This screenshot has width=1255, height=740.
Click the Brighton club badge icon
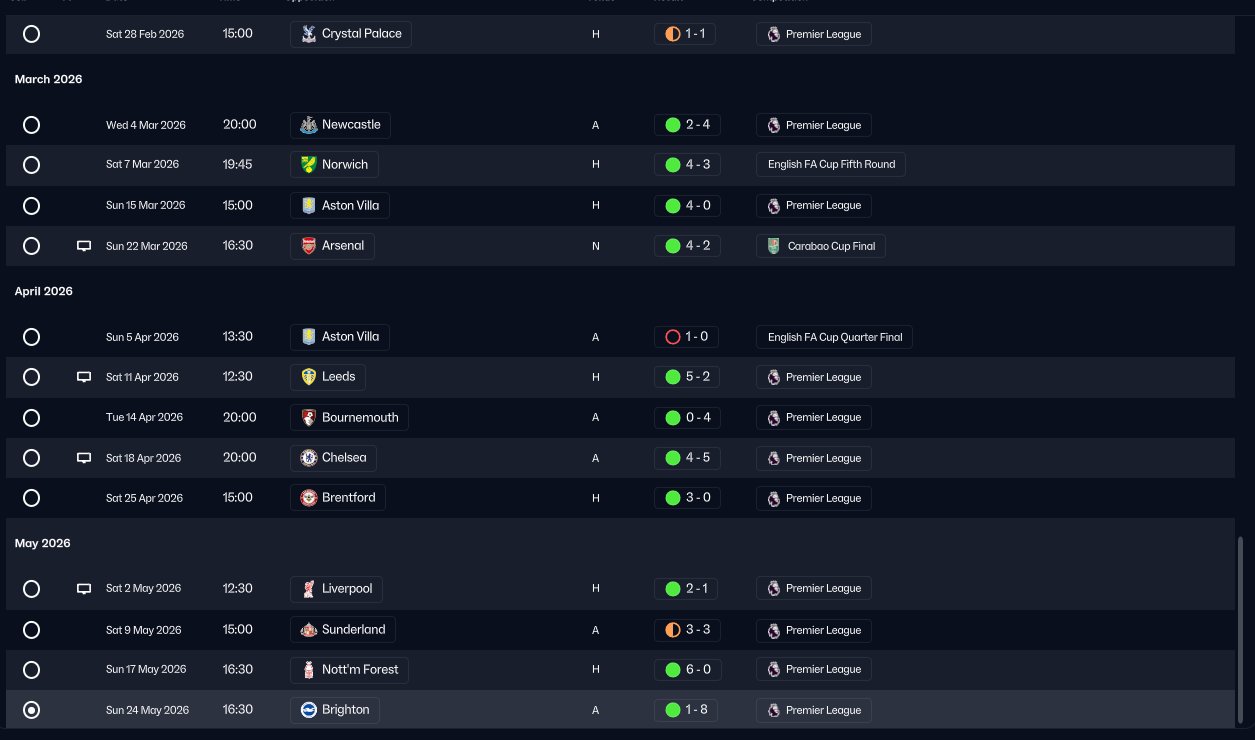[x=309, y=710]
